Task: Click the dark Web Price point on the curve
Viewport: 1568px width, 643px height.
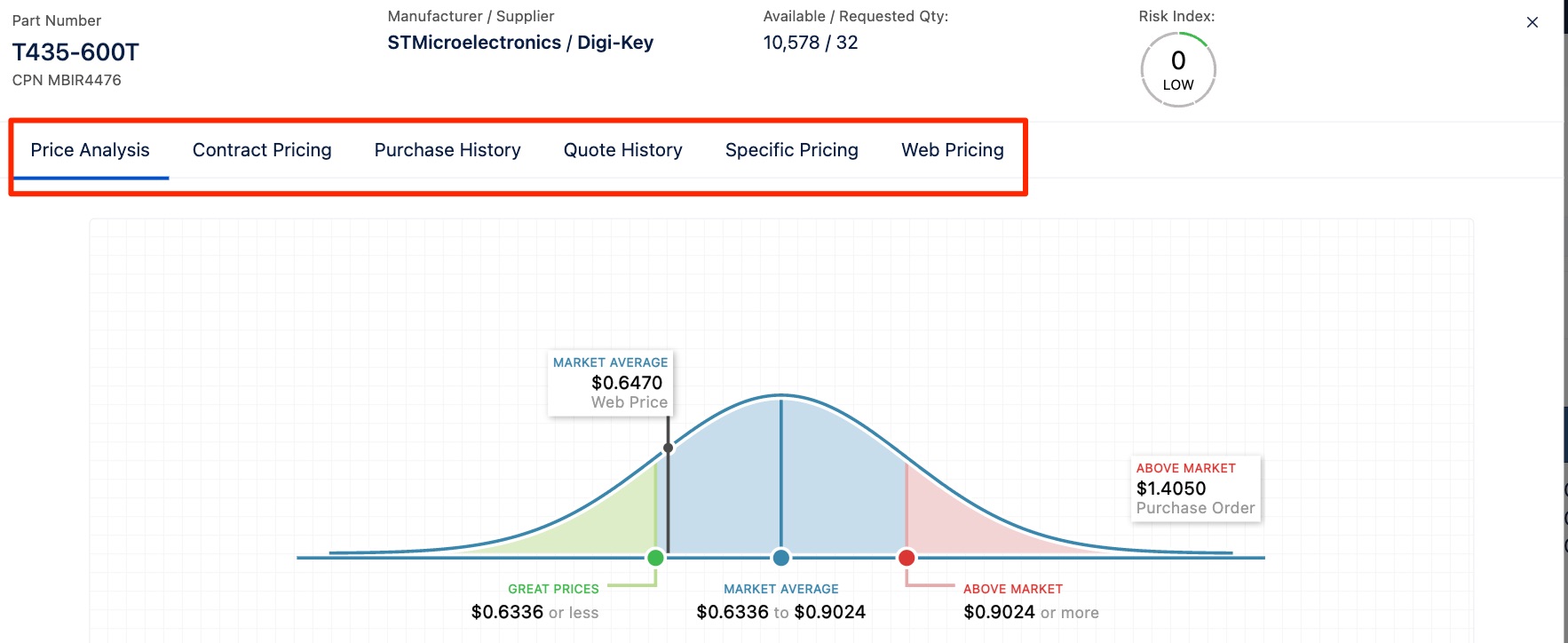Action: (x=668, y=448)
